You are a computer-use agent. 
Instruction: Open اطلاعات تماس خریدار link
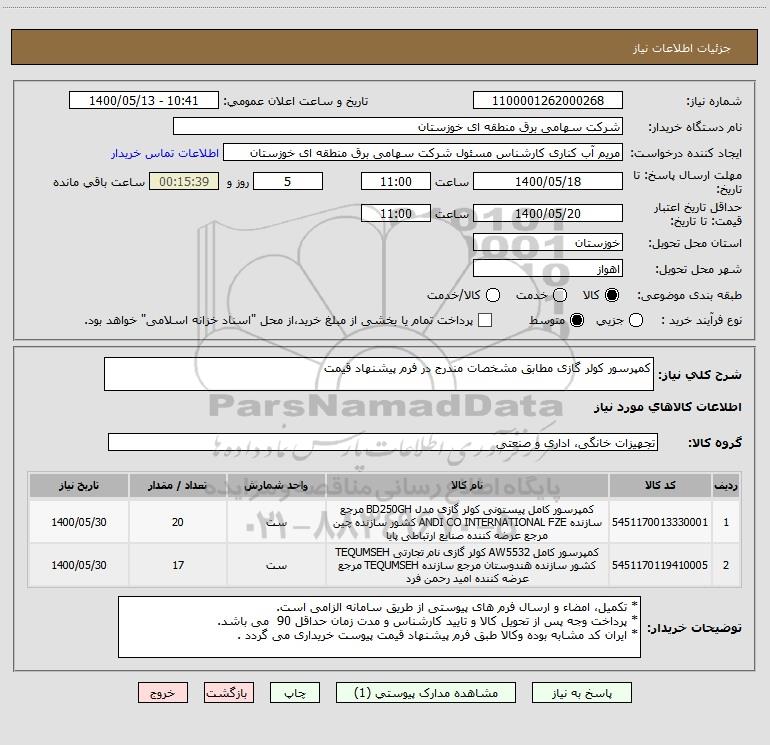tap(165, 153)
